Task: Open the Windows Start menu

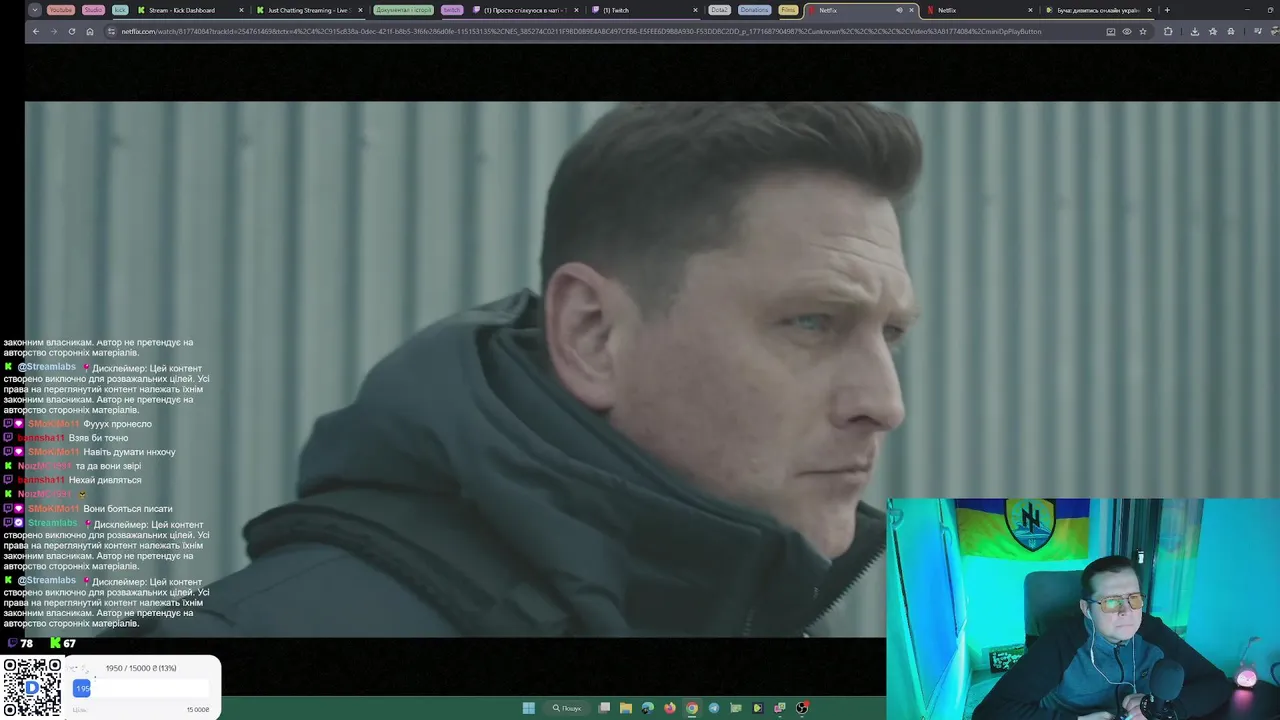Action: pos(528,708)
